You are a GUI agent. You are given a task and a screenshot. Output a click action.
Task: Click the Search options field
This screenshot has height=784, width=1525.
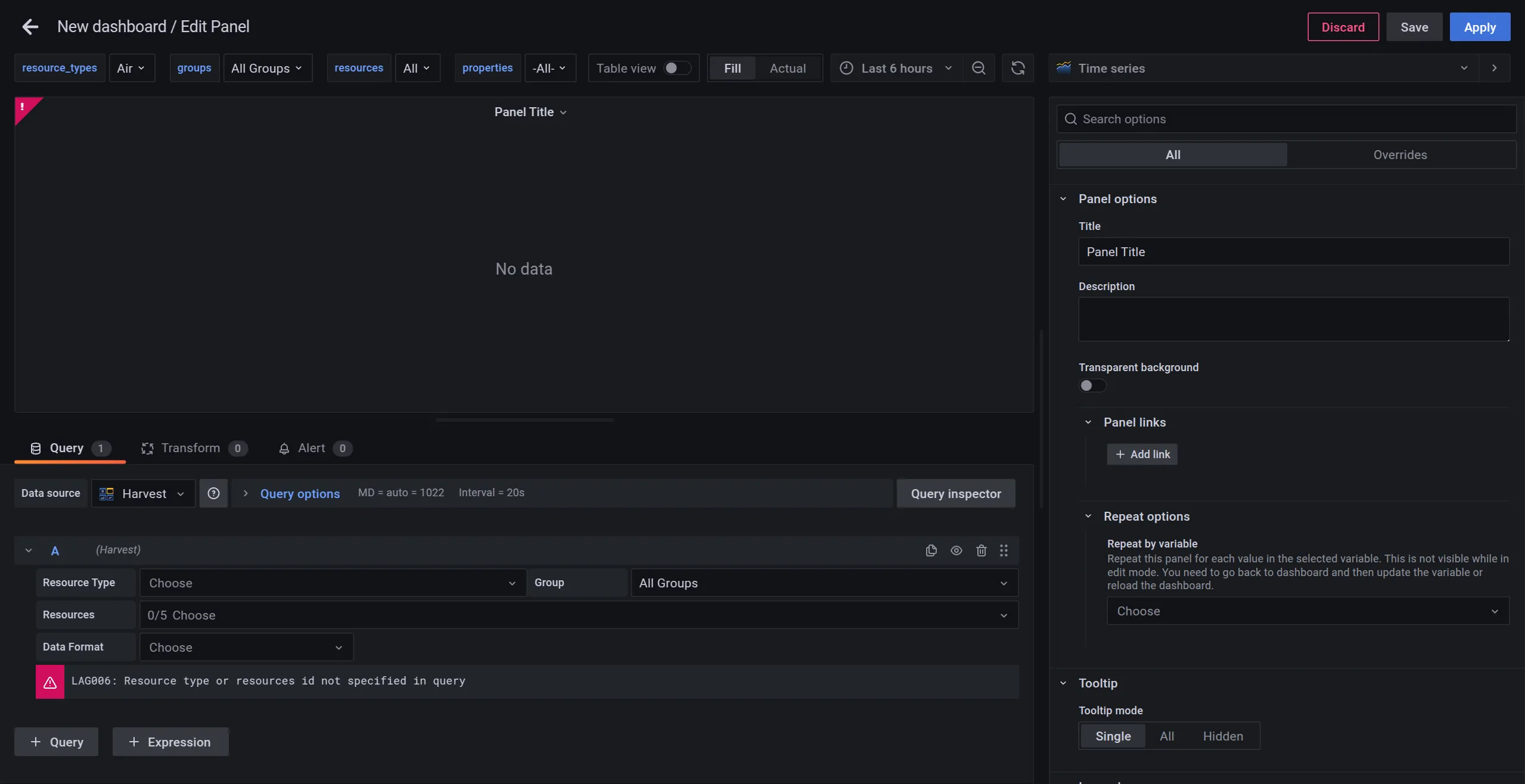(1286, 119)
